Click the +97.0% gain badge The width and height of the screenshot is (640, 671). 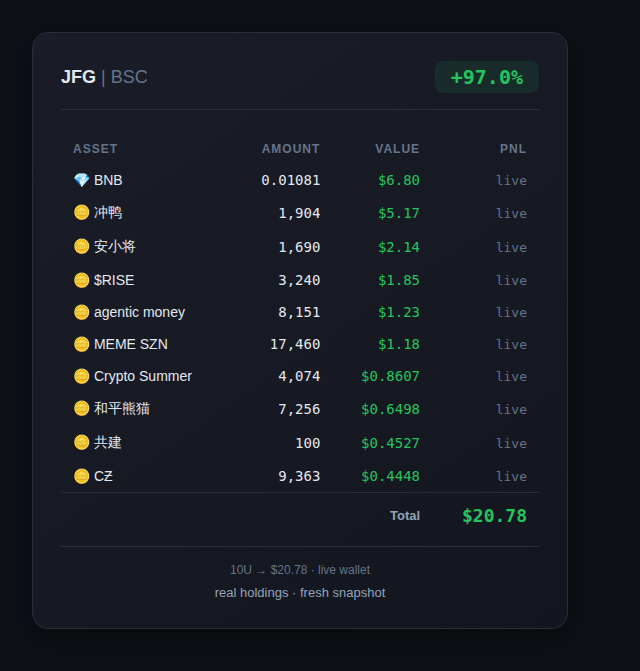pyautogui.click(x=487, y=77)
